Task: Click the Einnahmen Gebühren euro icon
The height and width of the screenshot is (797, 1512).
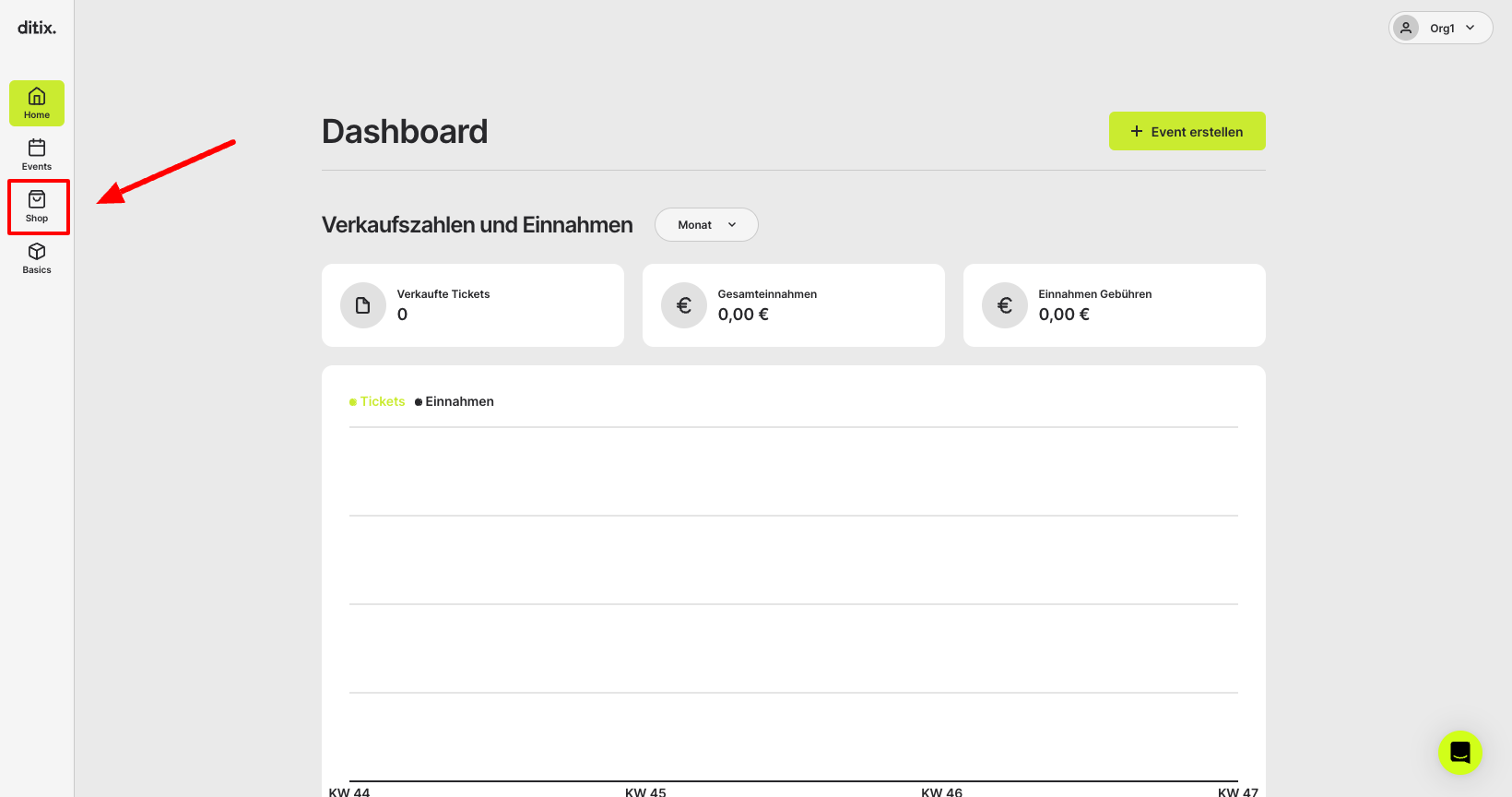Action: pos(1005,305)
